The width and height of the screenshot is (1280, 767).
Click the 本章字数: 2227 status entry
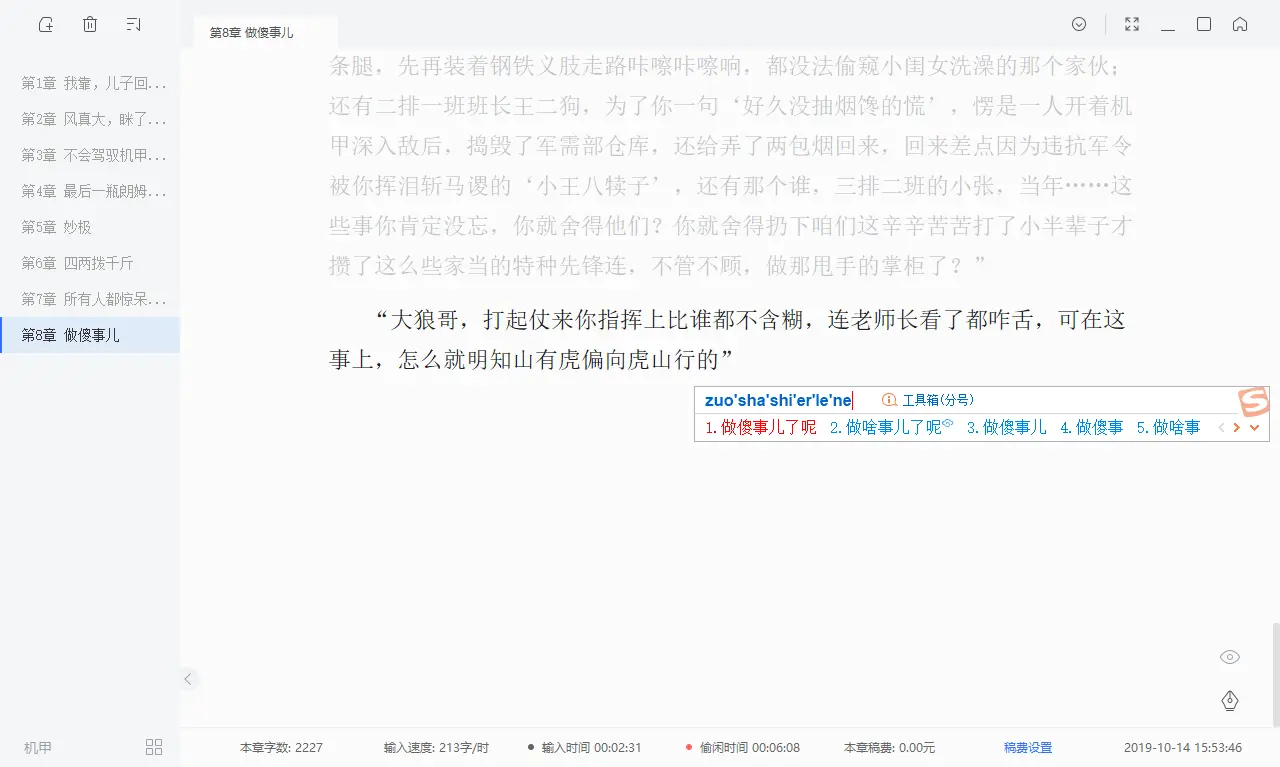[x=281, y=747]
